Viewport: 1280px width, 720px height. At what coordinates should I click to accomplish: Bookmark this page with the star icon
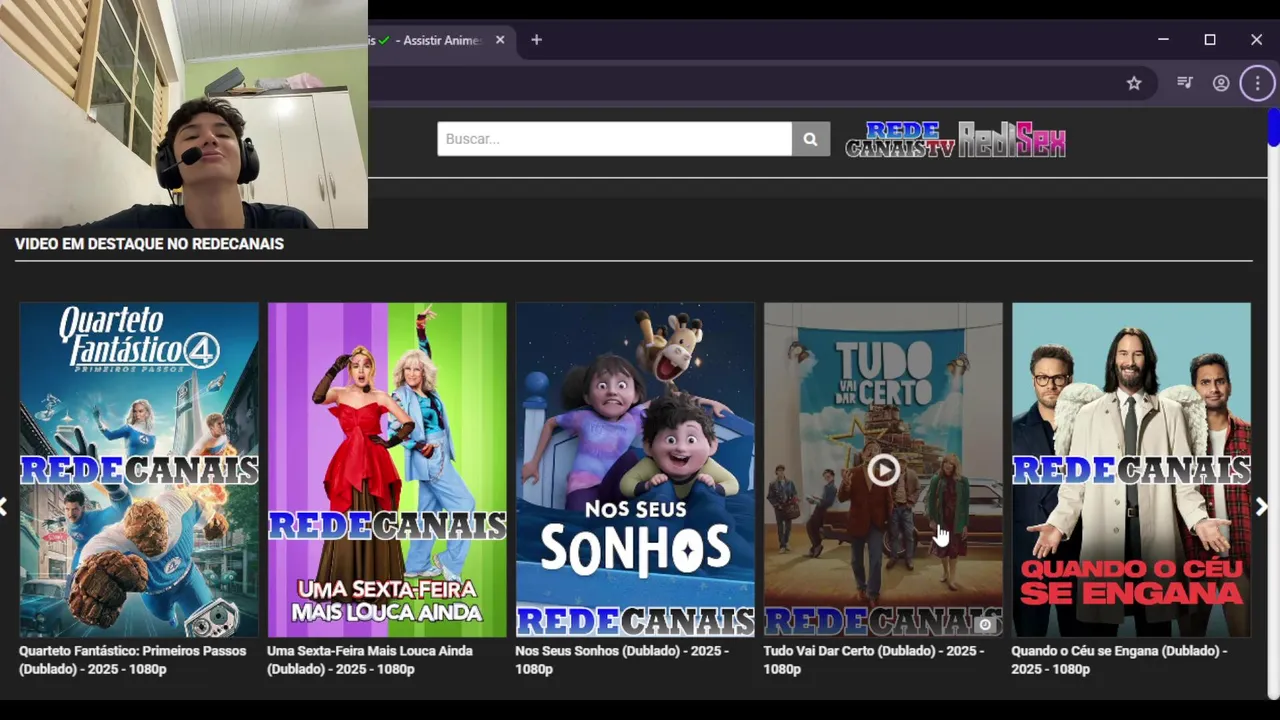tap(1134, 84)
